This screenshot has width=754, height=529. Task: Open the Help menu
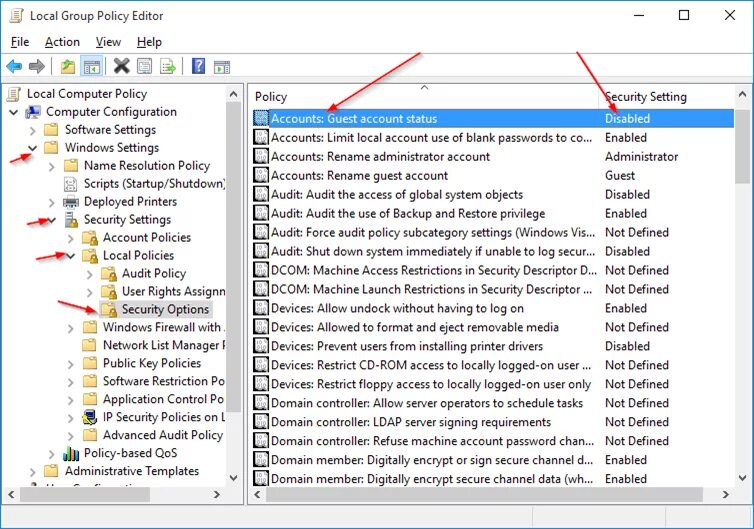point(149,42)
